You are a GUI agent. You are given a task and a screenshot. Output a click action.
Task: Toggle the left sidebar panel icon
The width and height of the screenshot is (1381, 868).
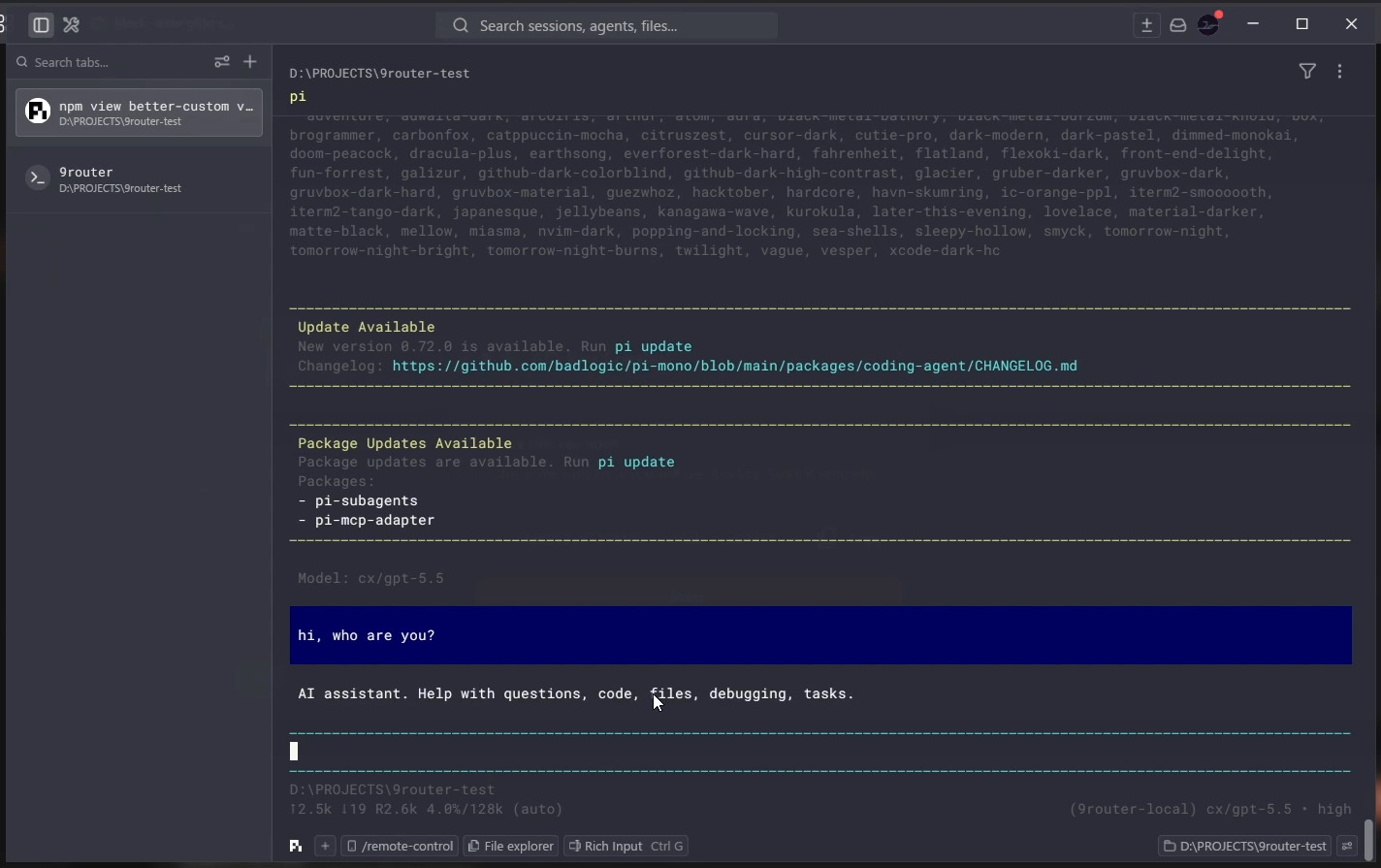(41, 25)
